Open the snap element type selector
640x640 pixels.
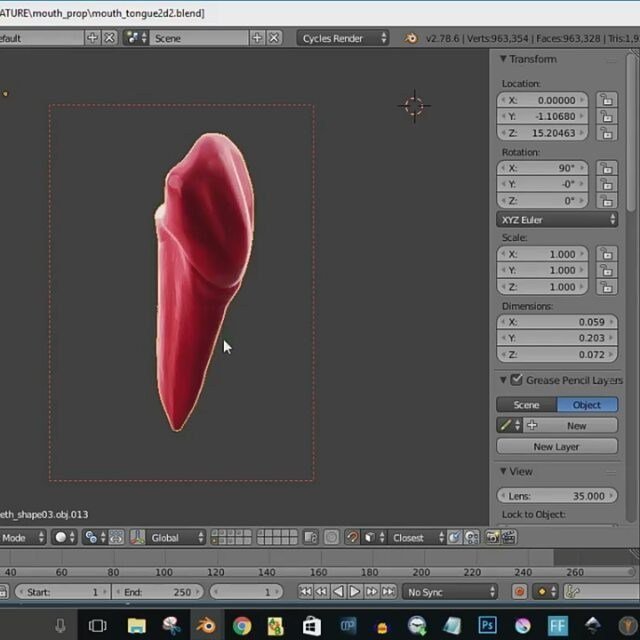(374, 537)
